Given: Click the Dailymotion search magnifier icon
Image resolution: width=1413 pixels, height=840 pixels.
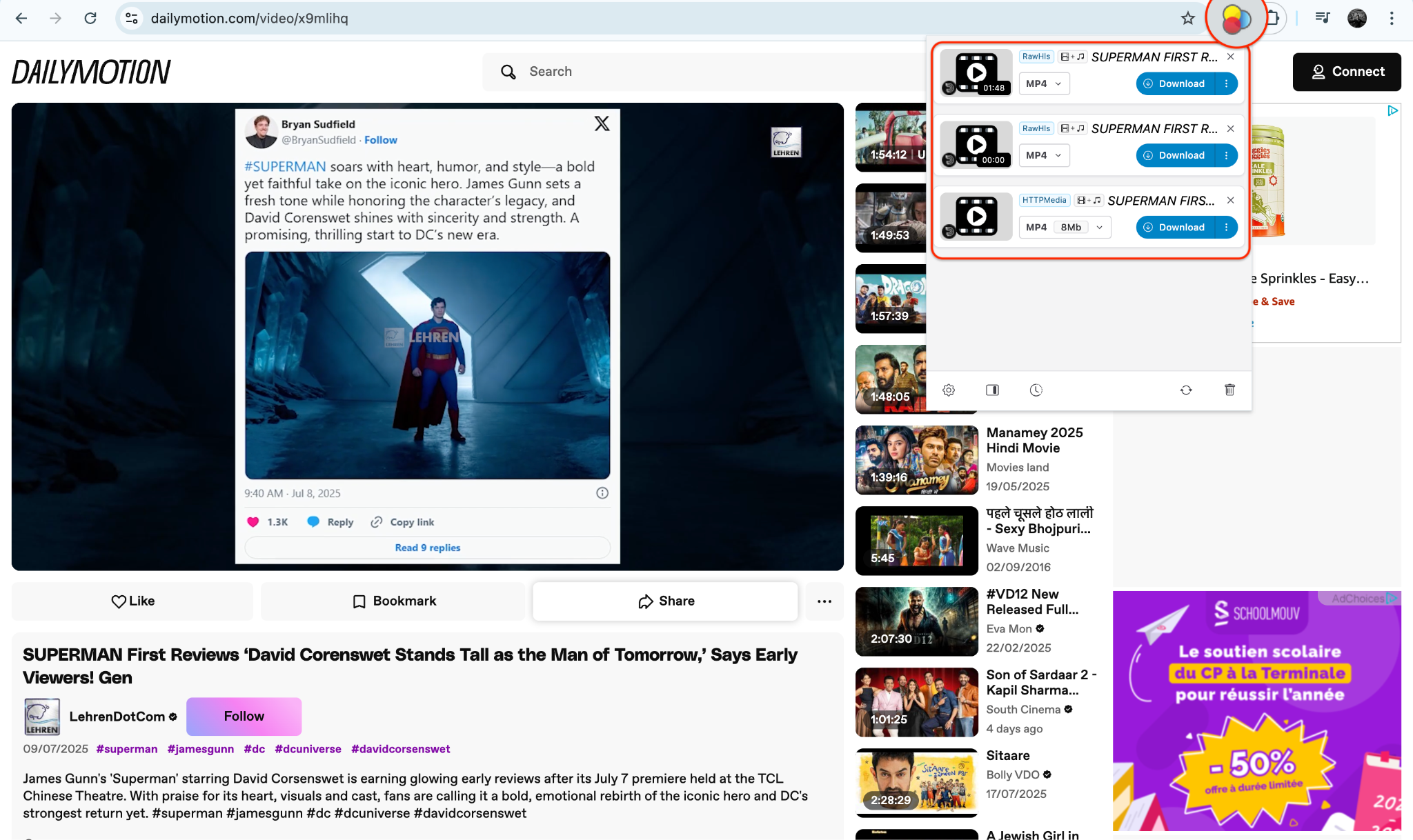Looking at the screenshot, I should [508, 72].
